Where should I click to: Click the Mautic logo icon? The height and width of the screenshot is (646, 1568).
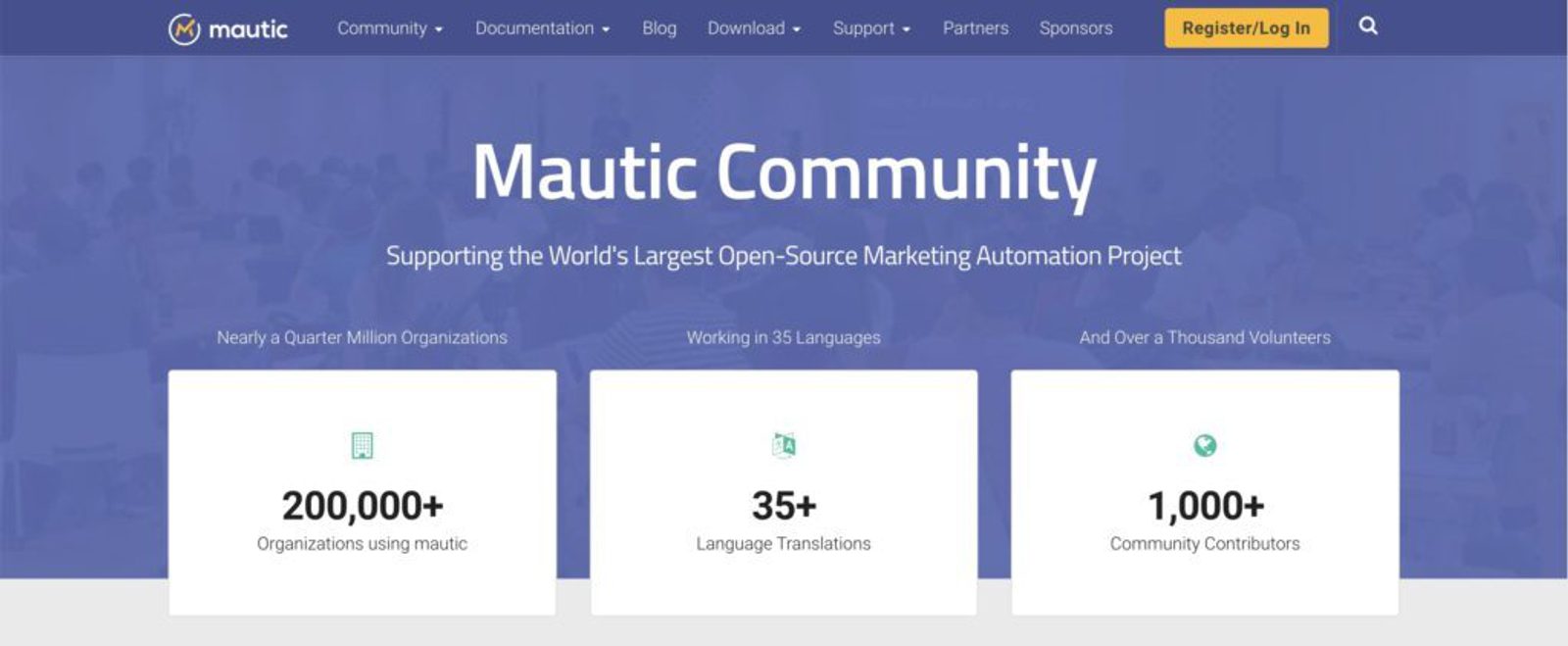coord(184,29)
